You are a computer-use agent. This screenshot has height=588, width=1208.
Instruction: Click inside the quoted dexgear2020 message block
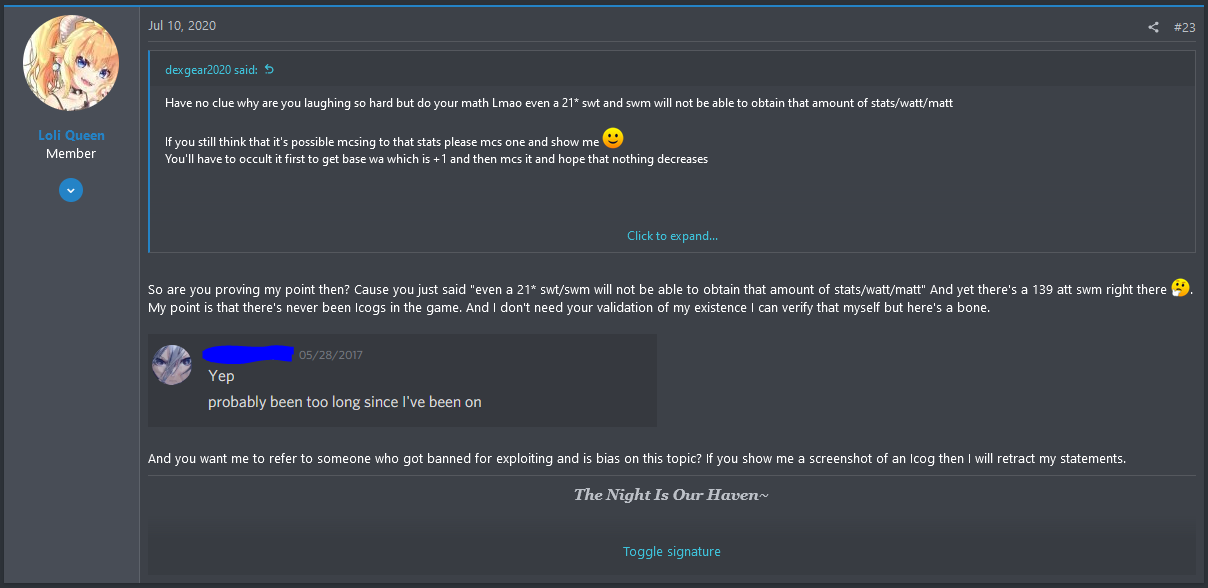tap(672, 152)
